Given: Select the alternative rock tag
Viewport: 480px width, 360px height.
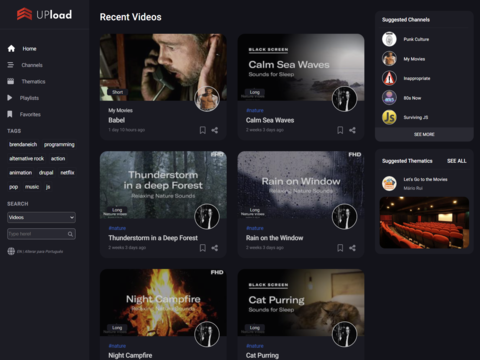Looking at the screenshot, I should point(27,159).
